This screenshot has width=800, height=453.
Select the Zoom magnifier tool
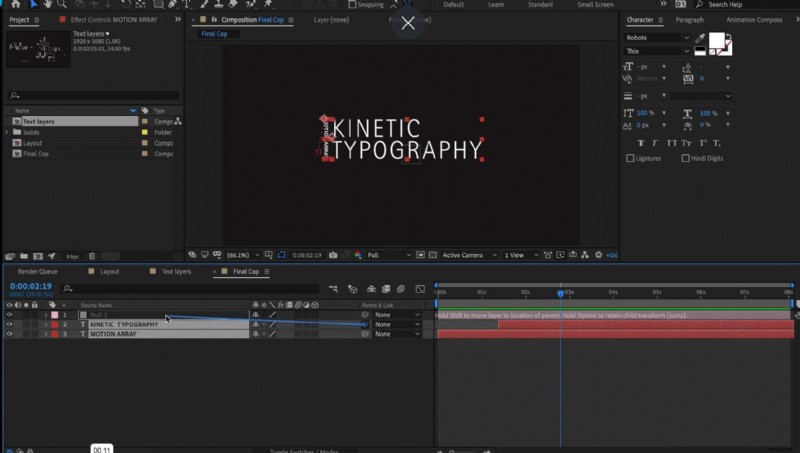click(62, 4)
